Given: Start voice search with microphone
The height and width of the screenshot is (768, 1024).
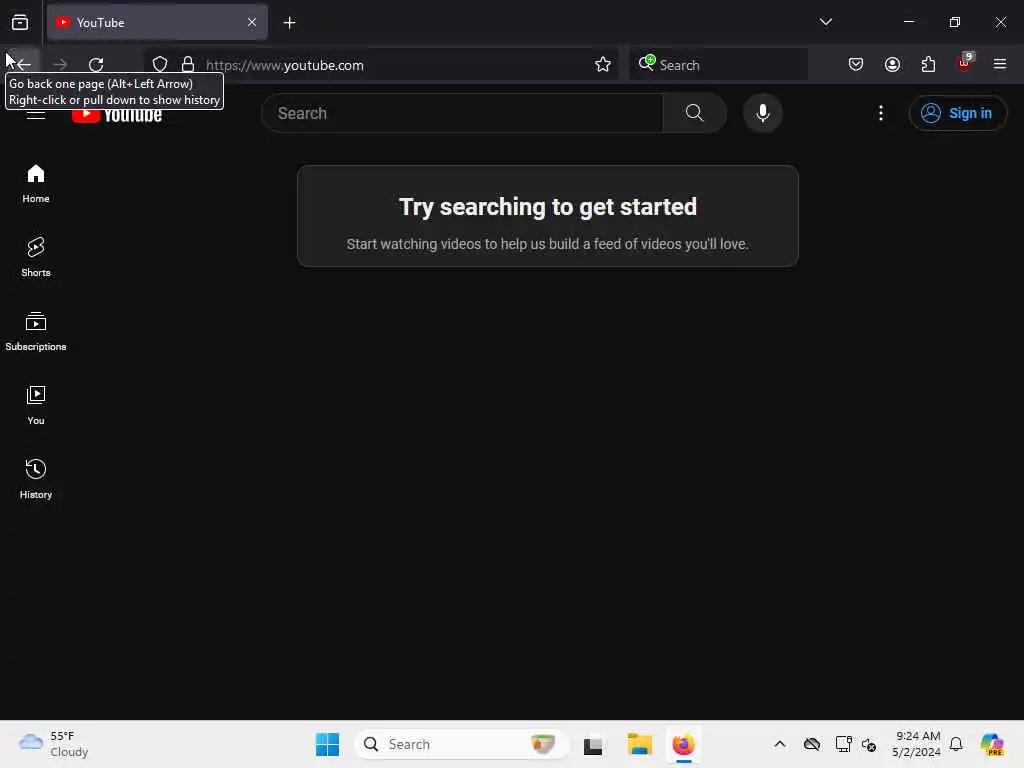Looking at the screenshot, I should (762, 113).
